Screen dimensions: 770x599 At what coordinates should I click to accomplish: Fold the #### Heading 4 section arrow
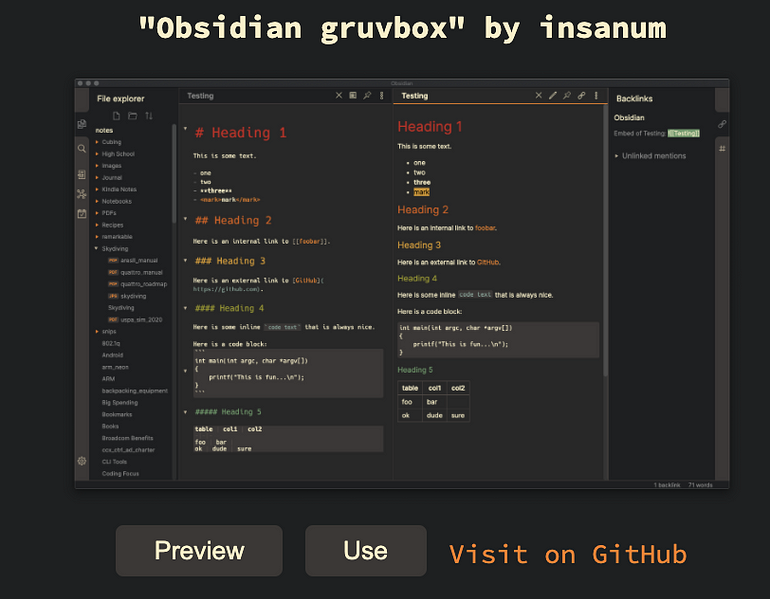point(185,308)
